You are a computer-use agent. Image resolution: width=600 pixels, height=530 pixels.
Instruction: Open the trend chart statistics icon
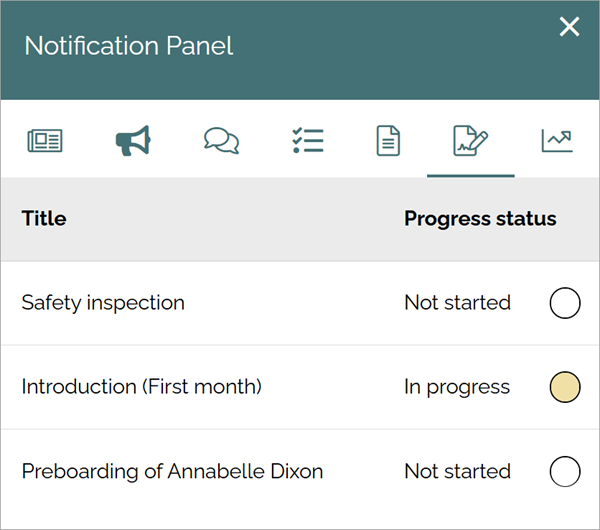click(557, 141)
